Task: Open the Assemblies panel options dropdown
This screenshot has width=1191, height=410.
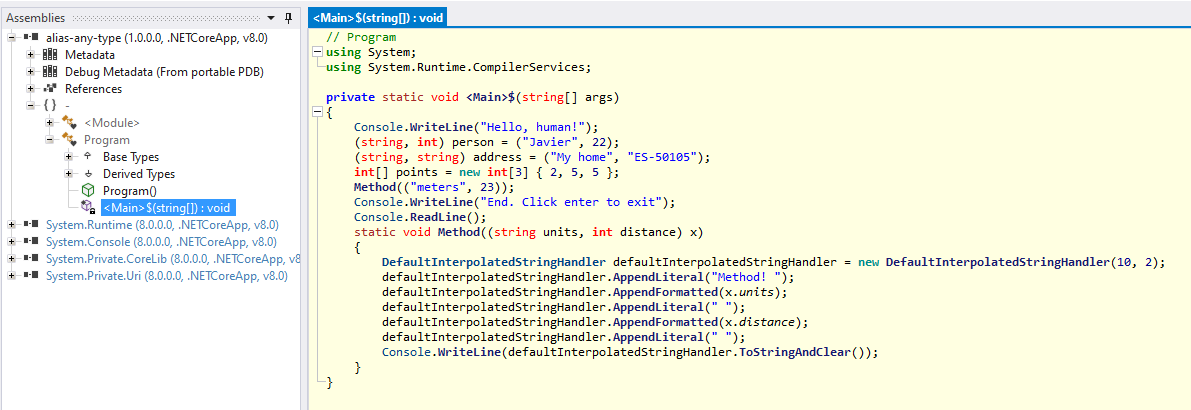Action: 272,17
